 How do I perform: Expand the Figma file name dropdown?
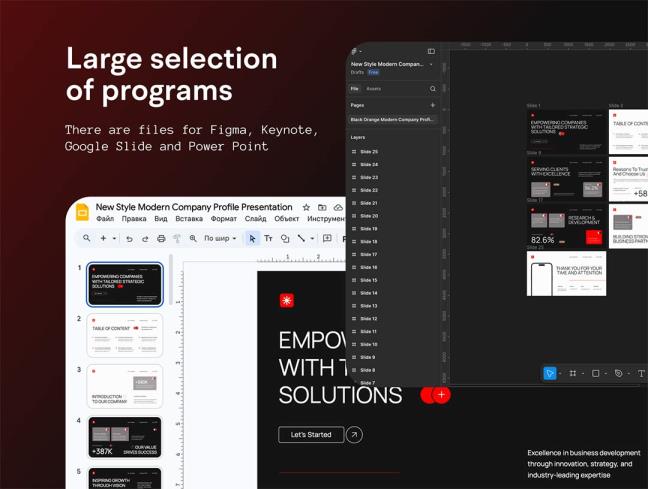click(x=432, y=64)
